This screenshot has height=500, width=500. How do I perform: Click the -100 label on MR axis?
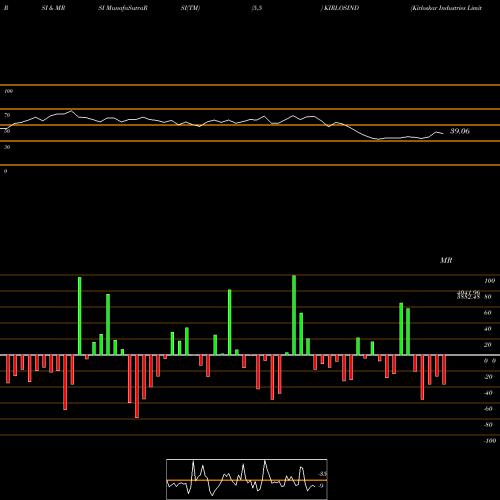tap(490, 441)
